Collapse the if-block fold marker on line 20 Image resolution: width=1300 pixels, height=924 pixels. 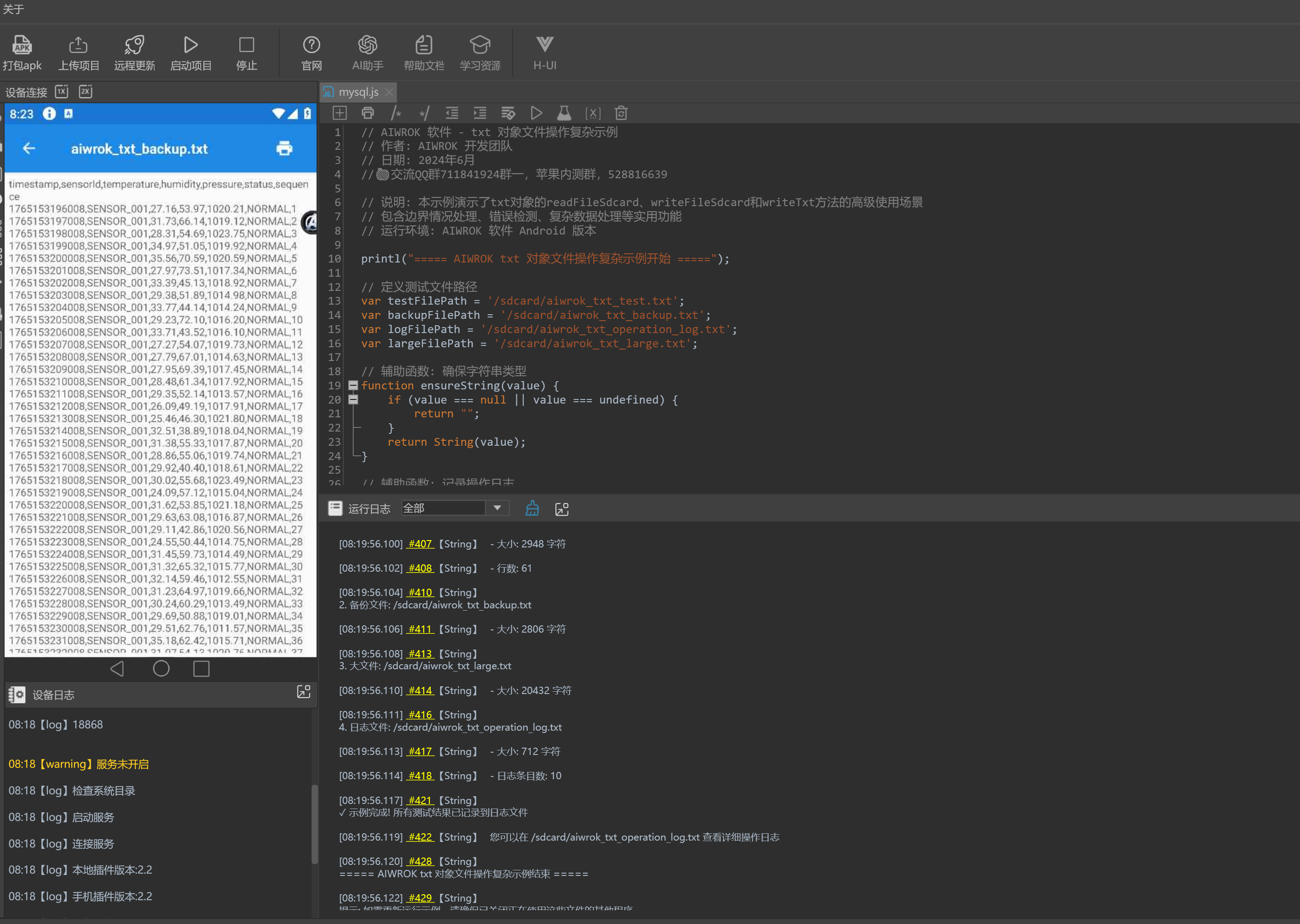click(353, 399)
